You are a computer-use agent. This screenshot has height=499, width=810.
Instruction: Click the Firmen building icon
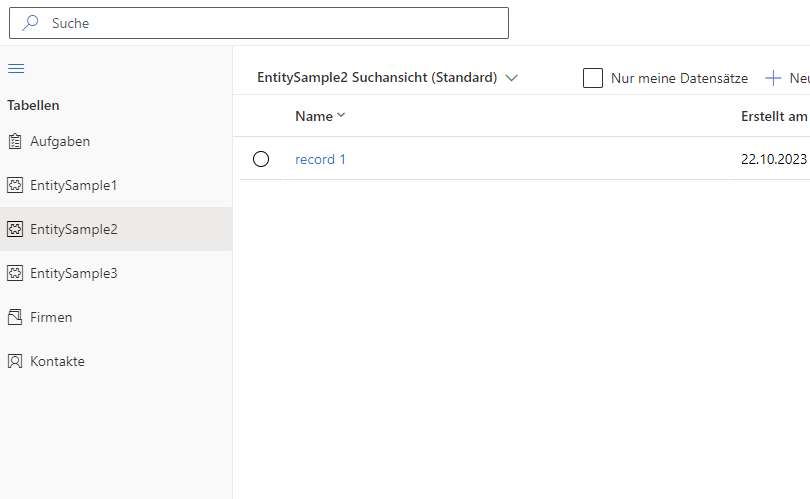[x=15, y=317]
